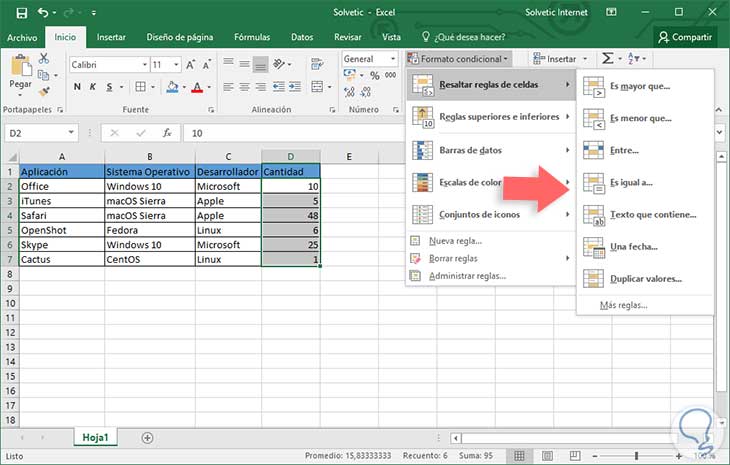
Task: Select Es mayor que... rule
Action: coord(645,86)
